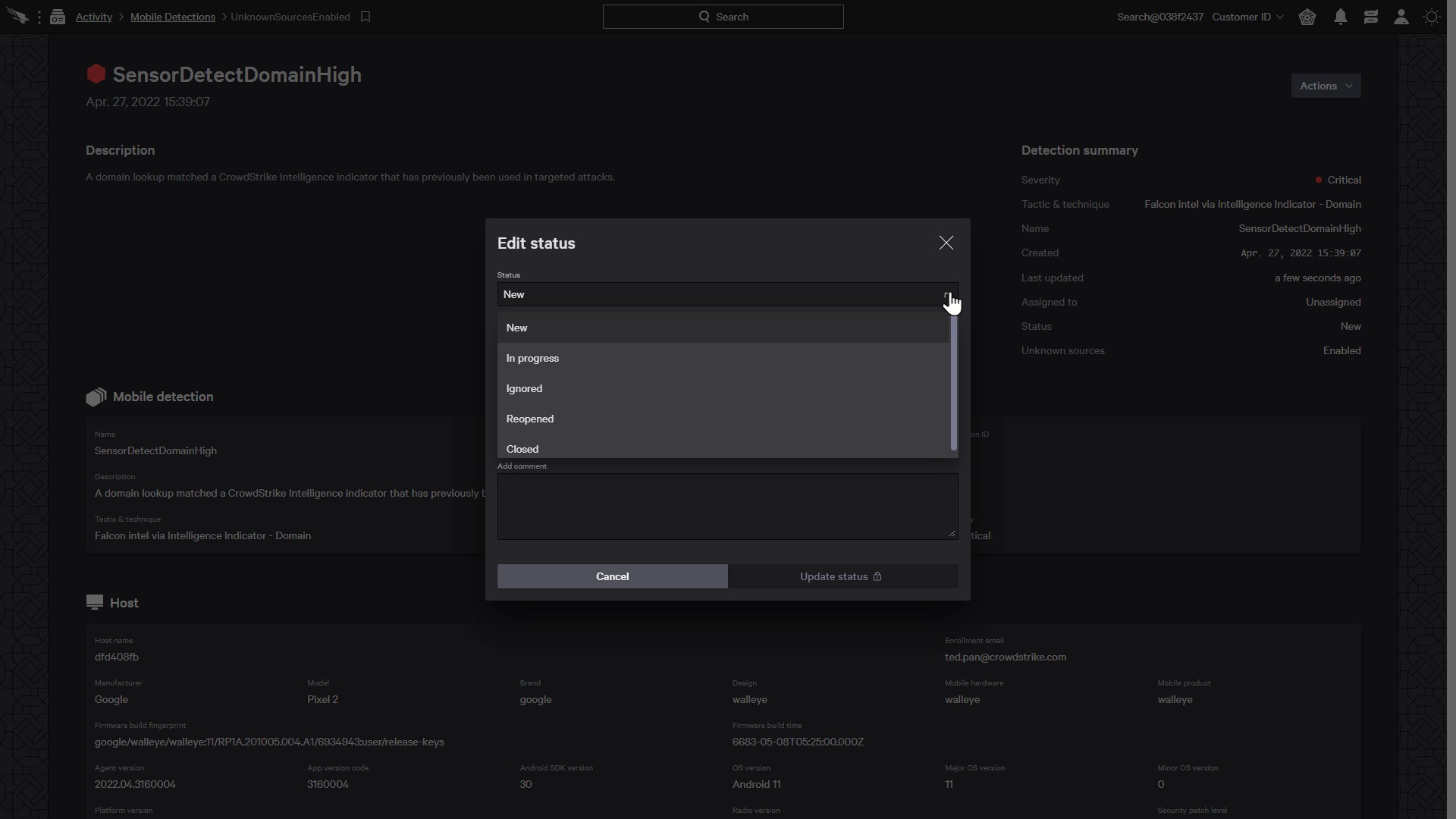Open the notifications bell

tap(1340, 17)
